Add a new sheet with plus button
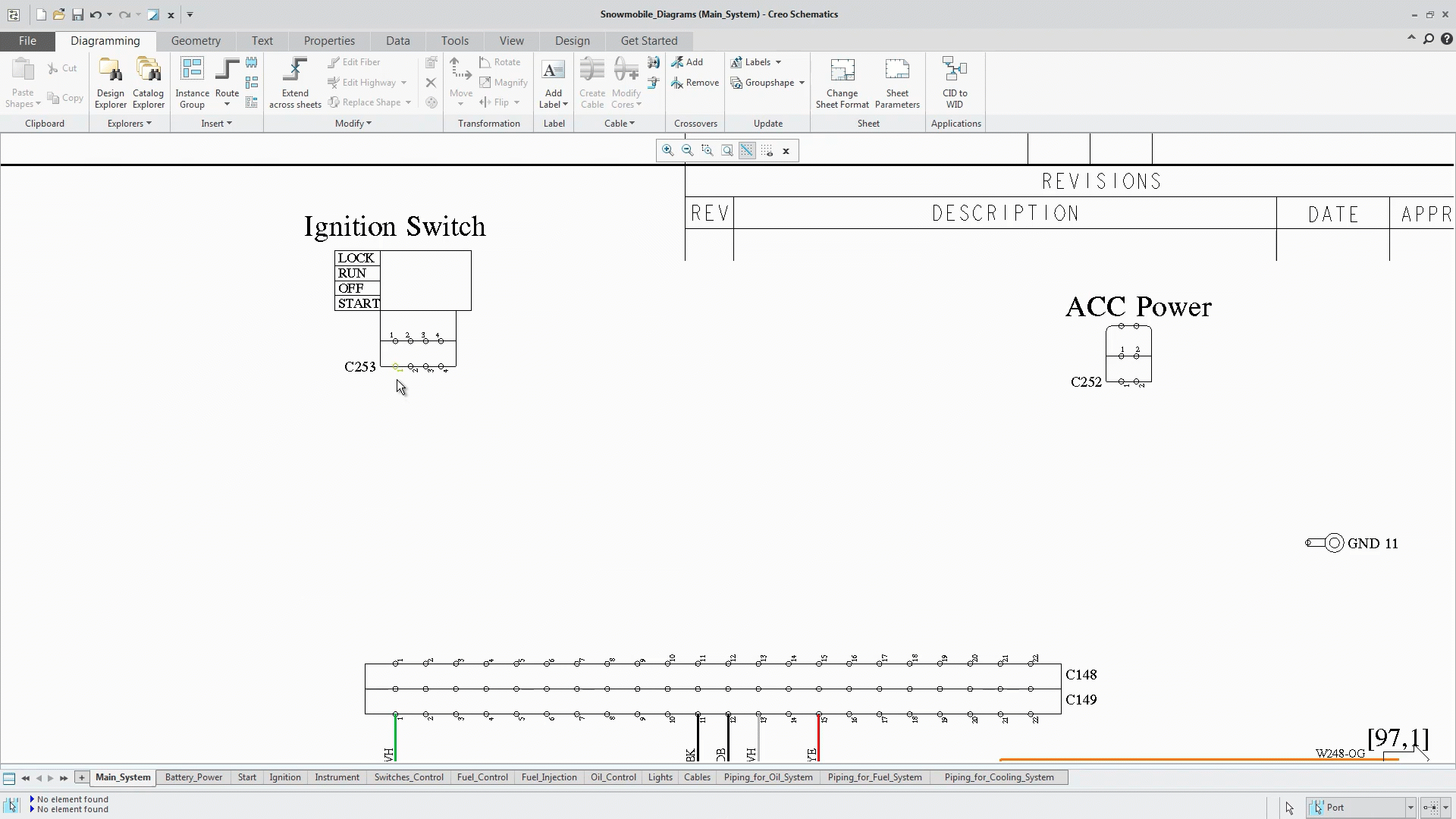This screenshot has width=1456, height=819. point(81,777)
